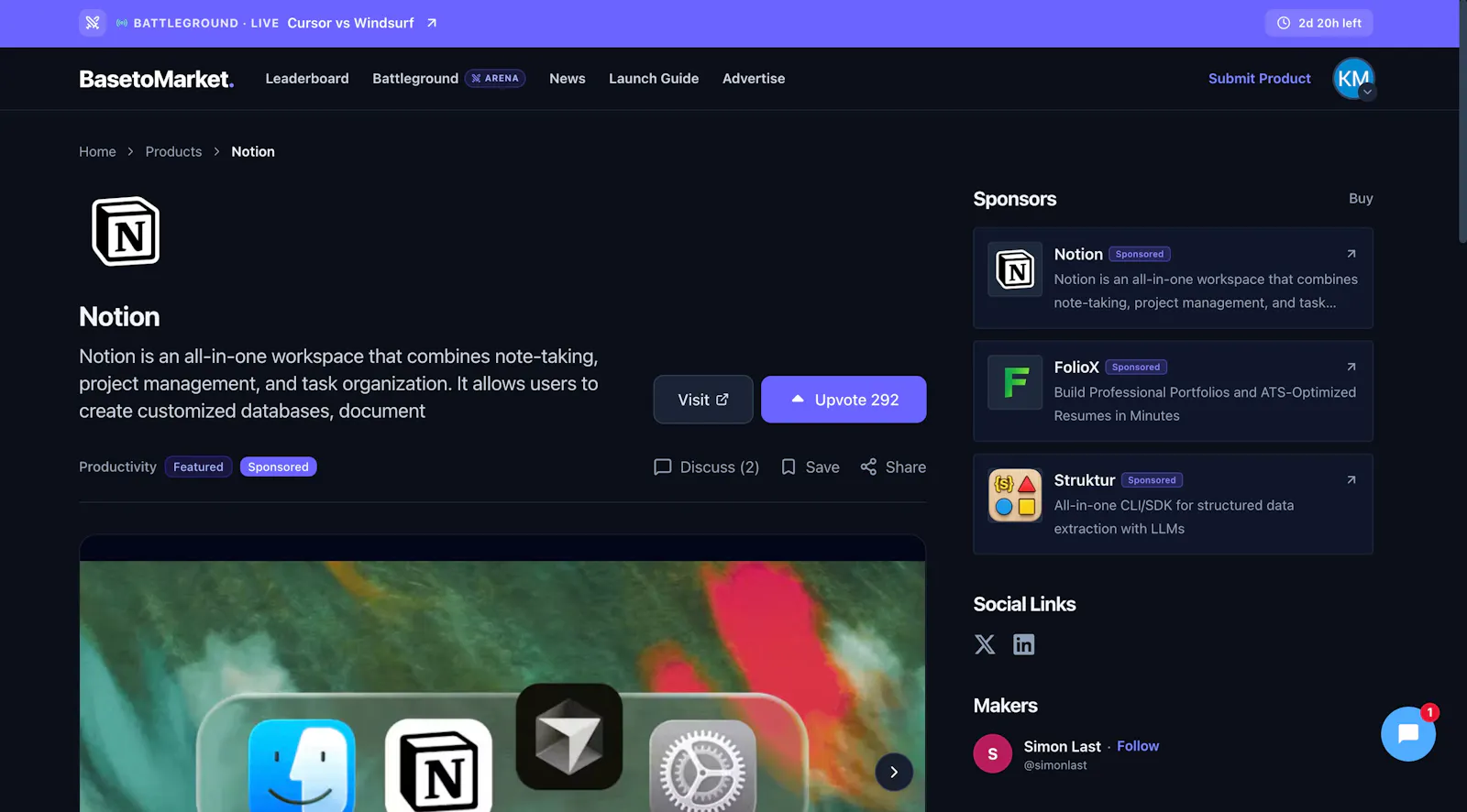Open the FolioX sponsor external arrow

tap(1351, 367)
